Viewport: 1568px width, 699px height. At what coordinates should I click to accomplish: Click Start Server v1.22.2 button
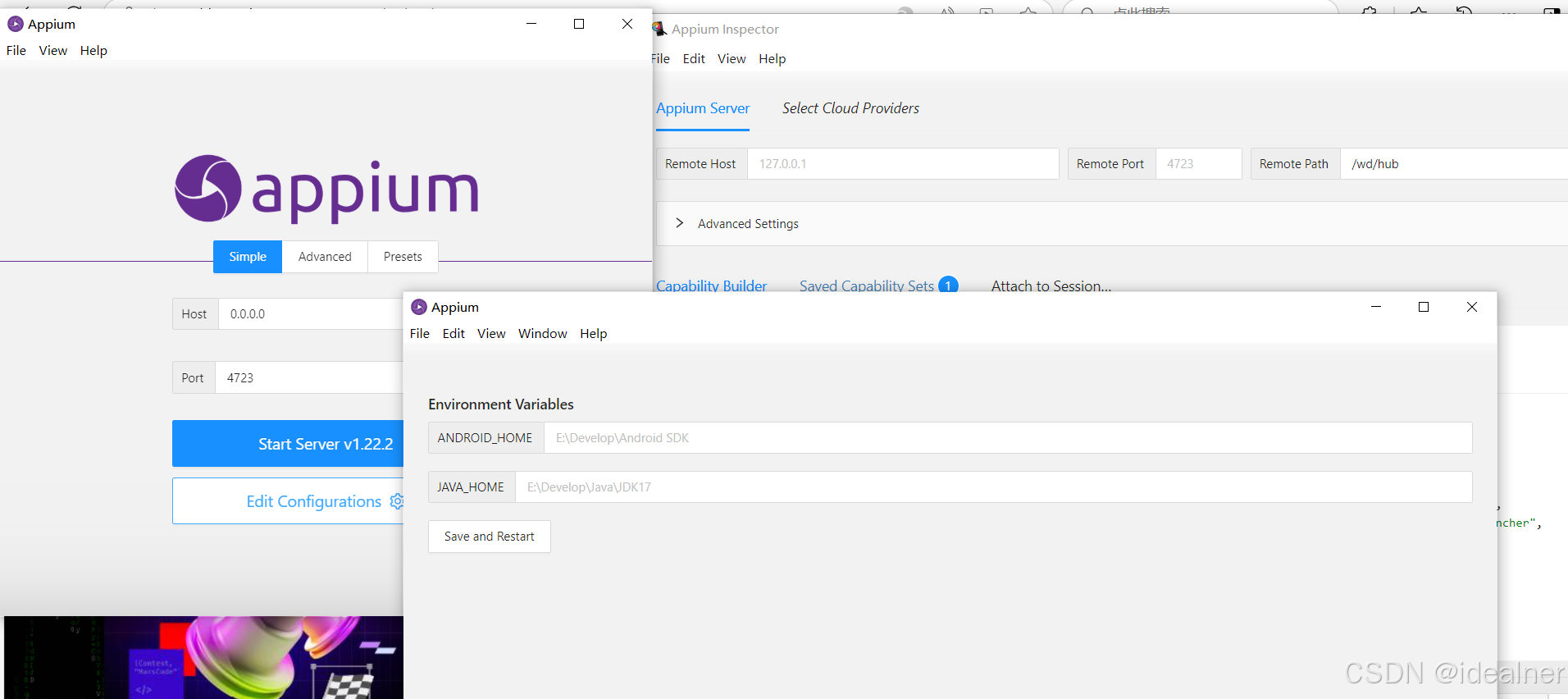(288, 444)
